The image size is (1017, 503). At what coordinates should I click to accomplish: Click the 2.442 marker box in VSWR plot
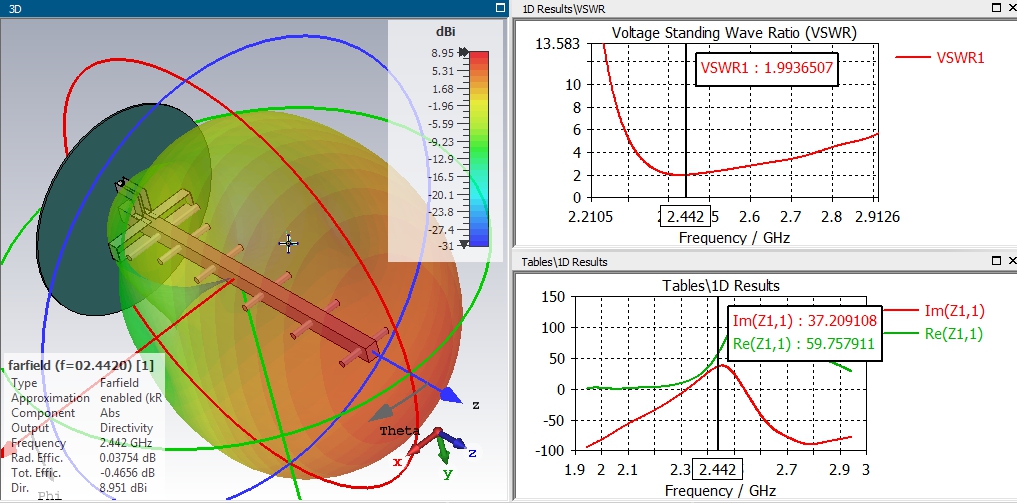[x=685, y=216]
